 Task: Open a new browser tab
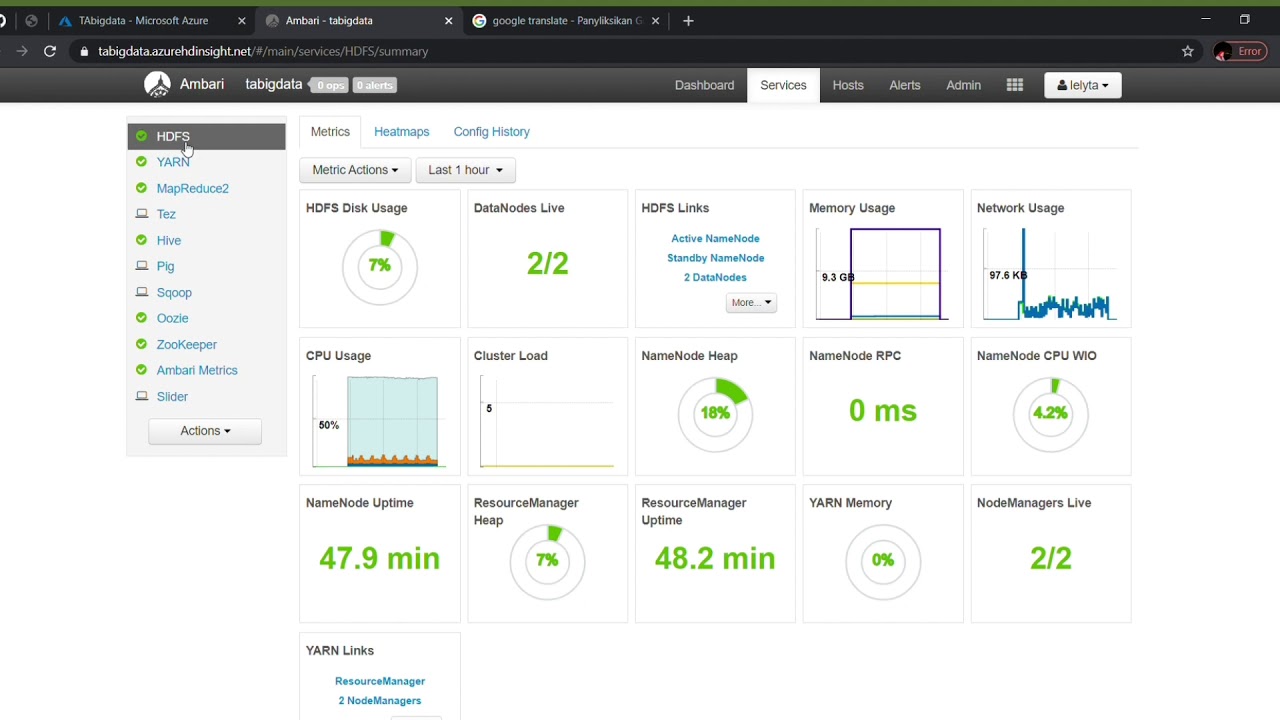(688, 20)
